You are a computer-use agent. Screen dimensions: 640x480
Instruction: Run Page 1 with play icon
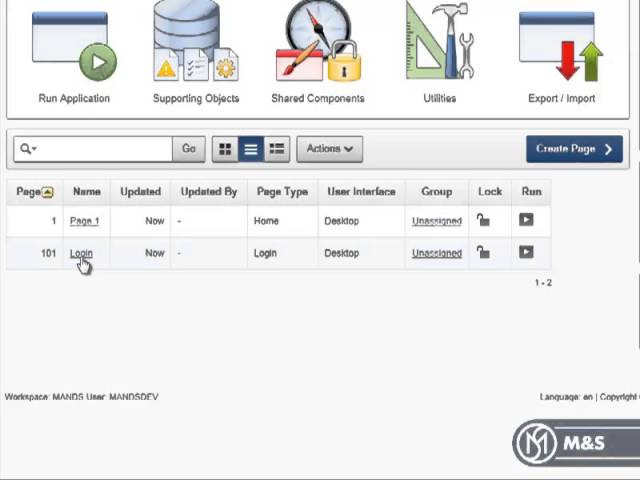coord(526,220)
